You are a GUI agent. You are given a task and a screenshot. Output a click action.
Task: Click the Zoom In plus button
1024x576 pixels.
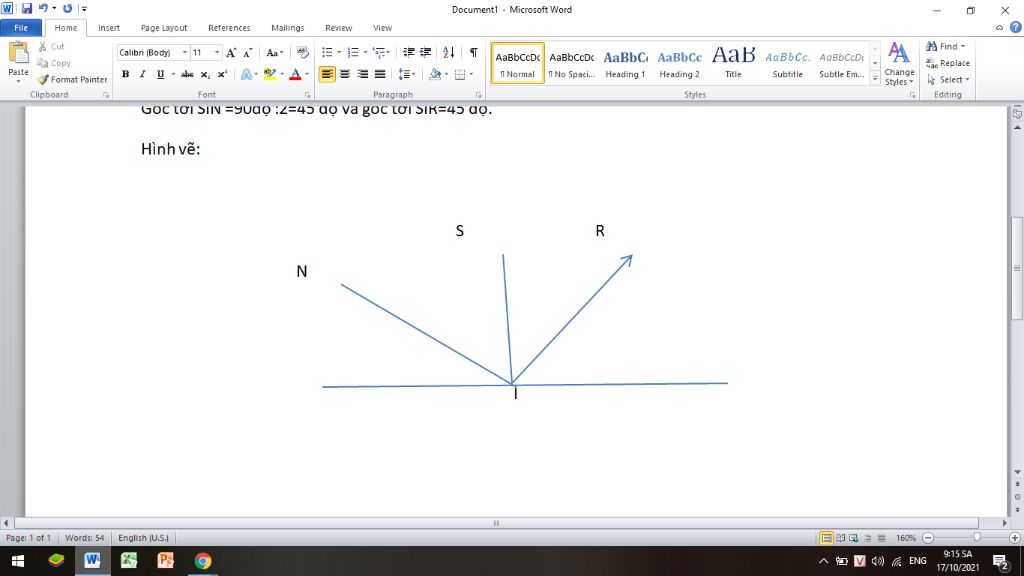(1014, 538)
